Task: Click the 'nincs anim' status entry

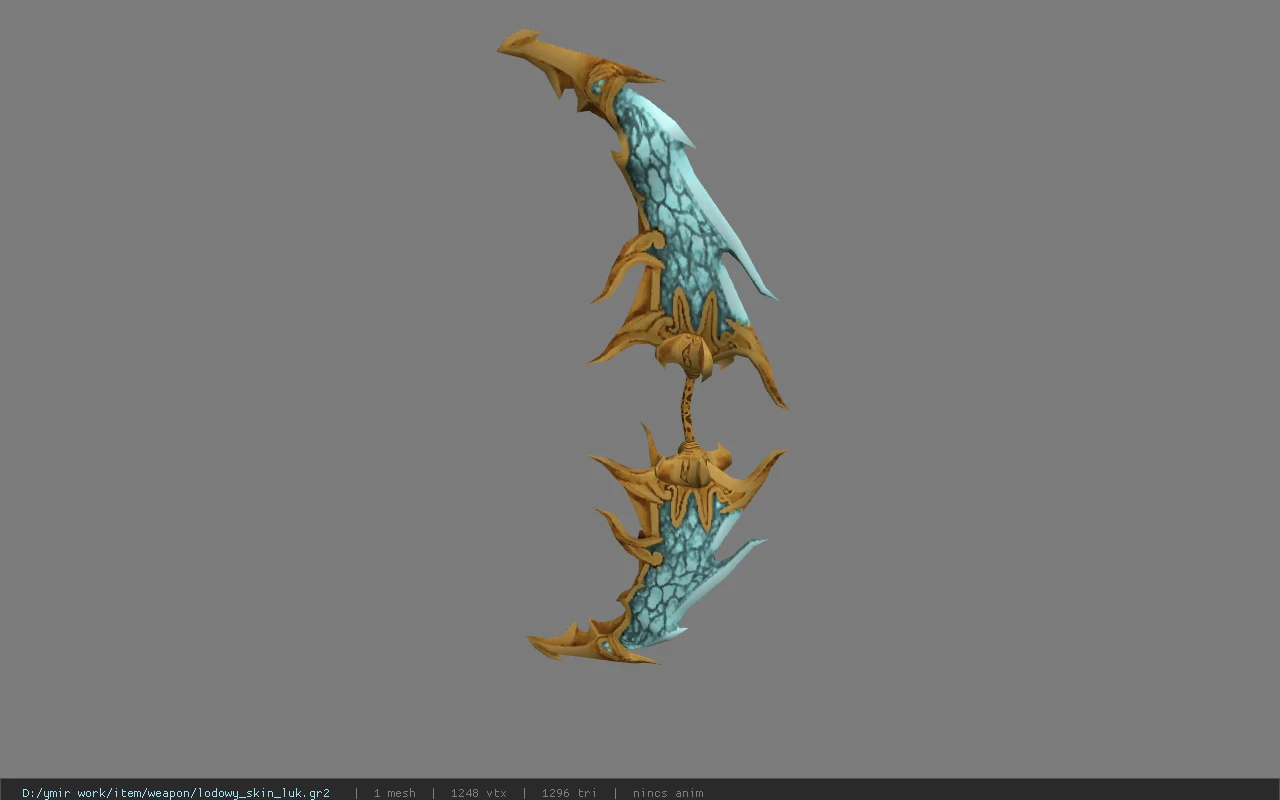Action: click(668, 793)
